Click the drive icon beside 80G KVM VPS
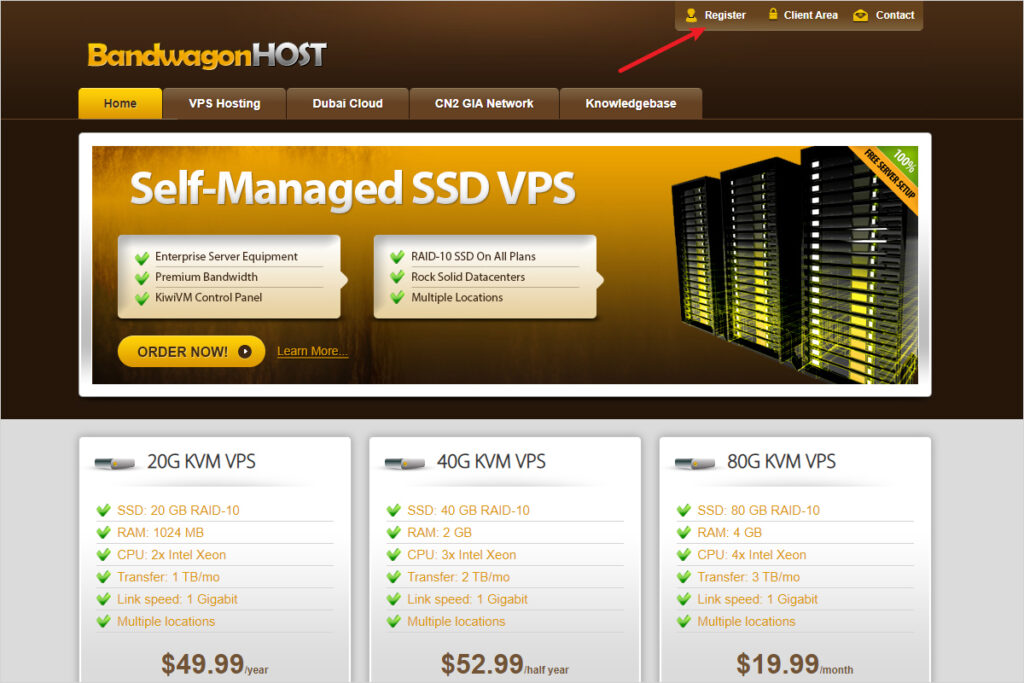The height and width of the screenshot is (683, 1024). (x=694, y=463)
